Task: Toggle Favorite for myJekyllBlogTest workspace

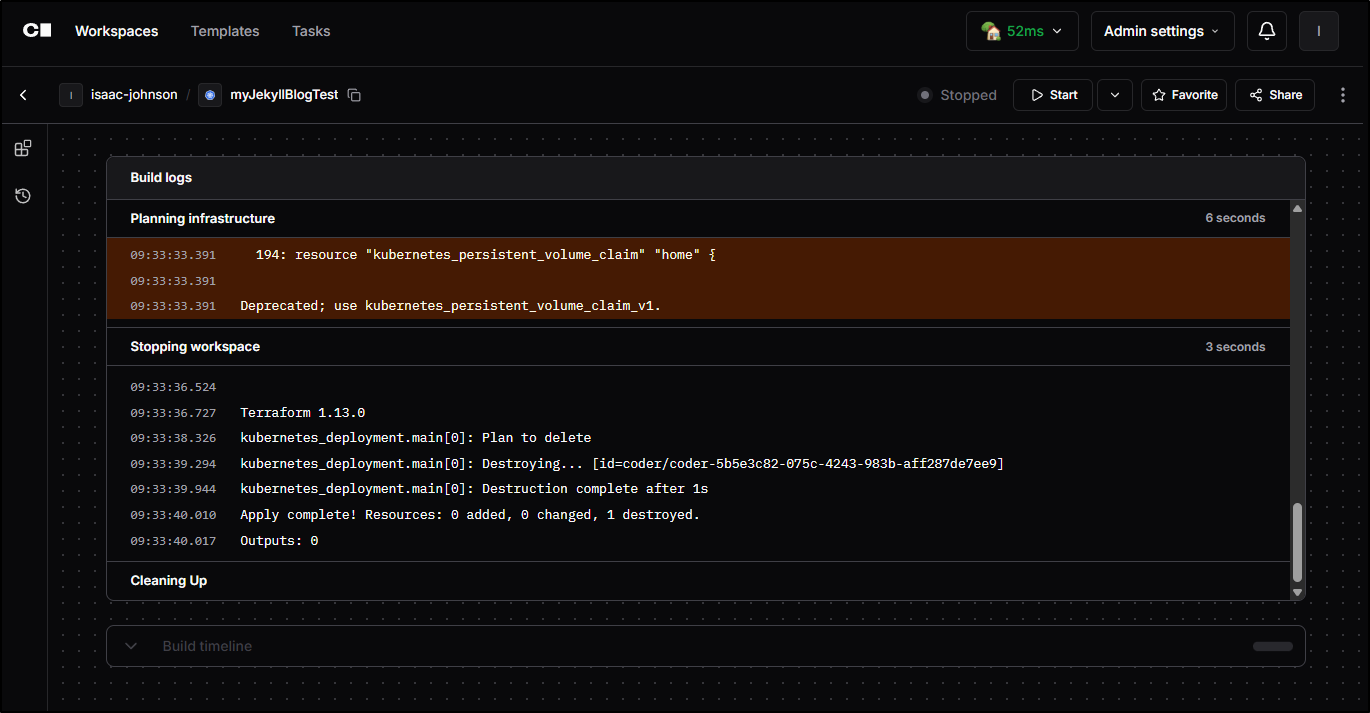Action: tap(1183, 95)
